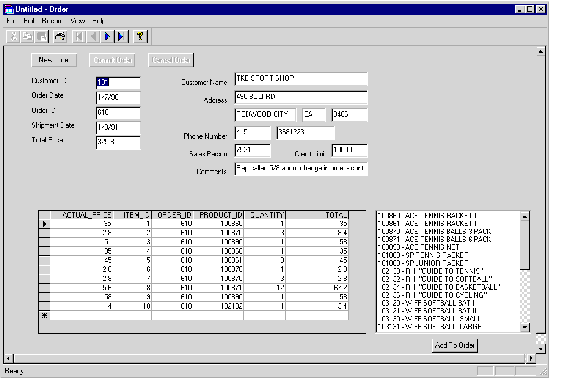
Task: Advance to the next record
Action: pos(107,36)
